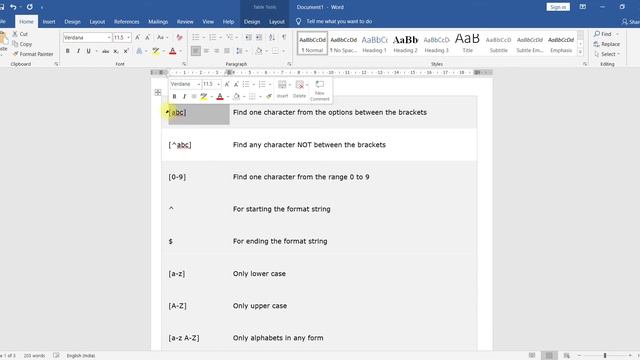Toggle Bold in the ribbon Font group
The width and height of the screenshot is (640, 360).
(67, 51)
